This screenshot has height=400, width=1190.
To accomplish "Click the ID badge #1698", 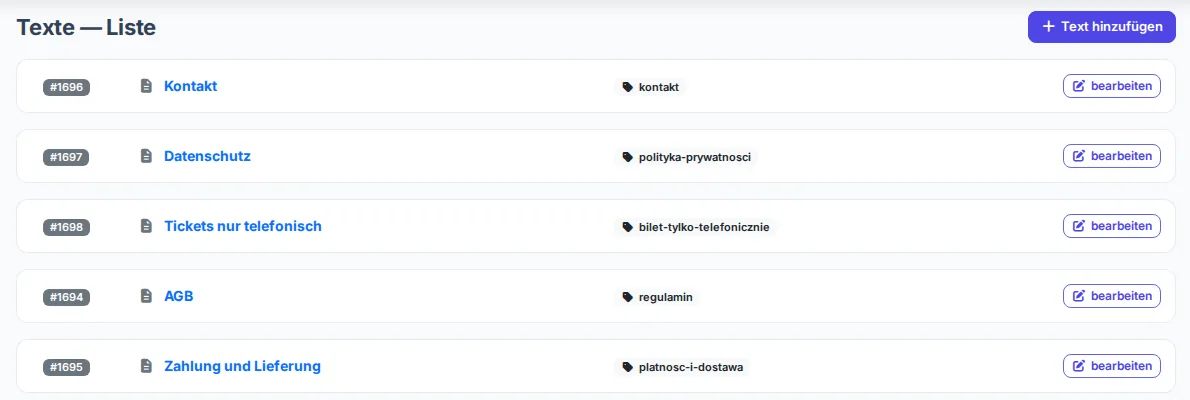I will point(66,227).
